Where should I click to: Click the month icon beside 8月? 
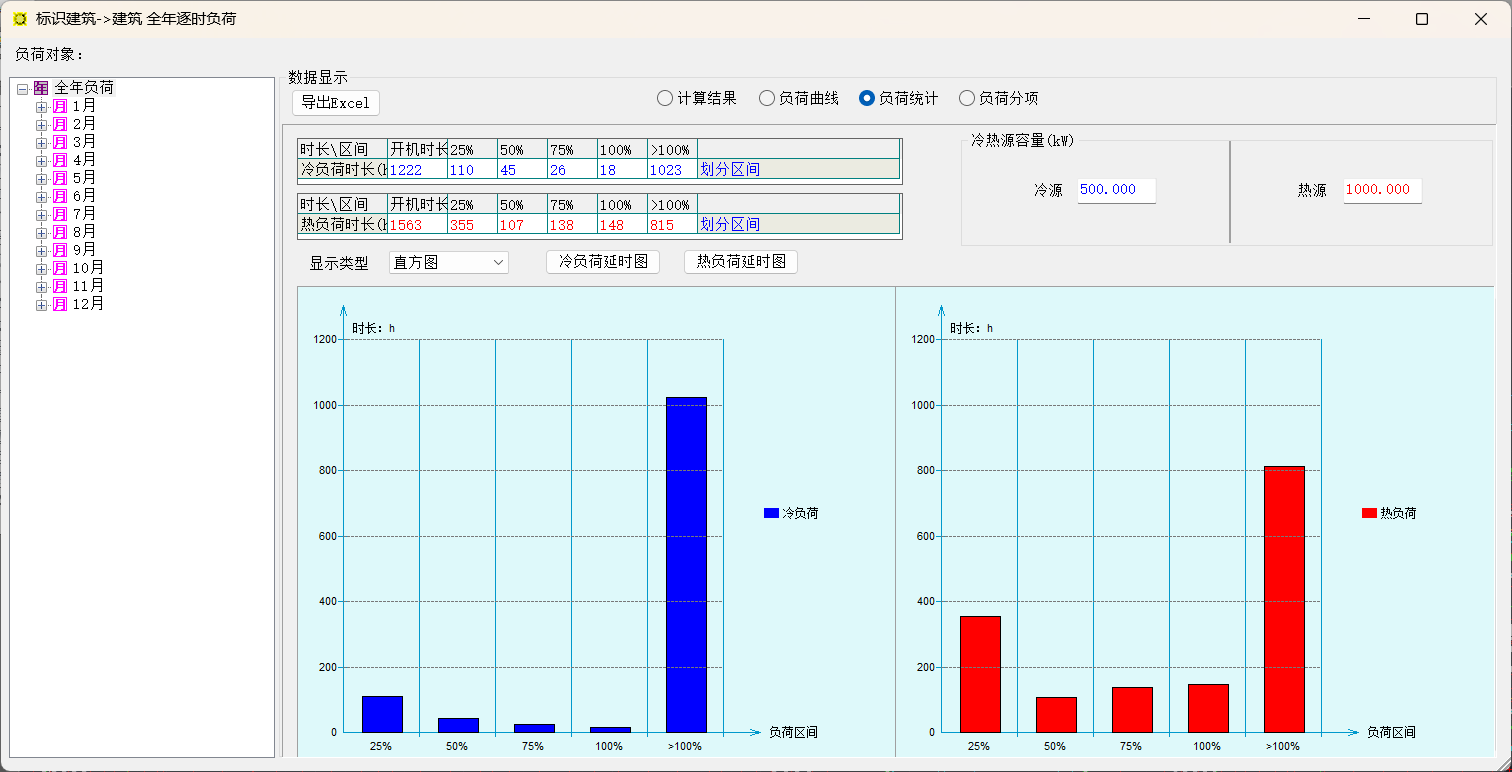(x=60, y=232)
